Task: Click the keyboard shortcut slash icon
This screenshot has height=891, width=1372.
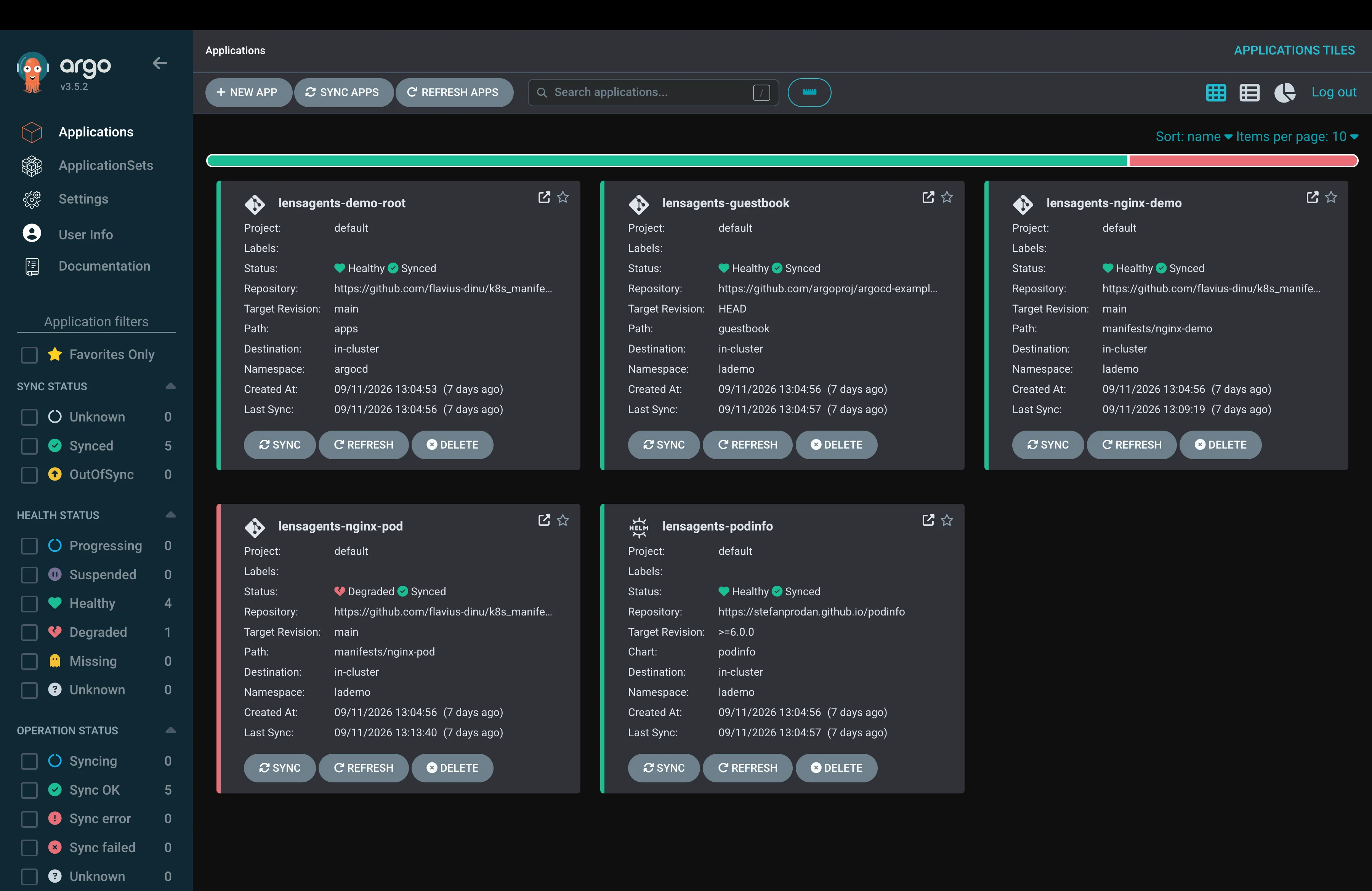Action: point(761,92)
